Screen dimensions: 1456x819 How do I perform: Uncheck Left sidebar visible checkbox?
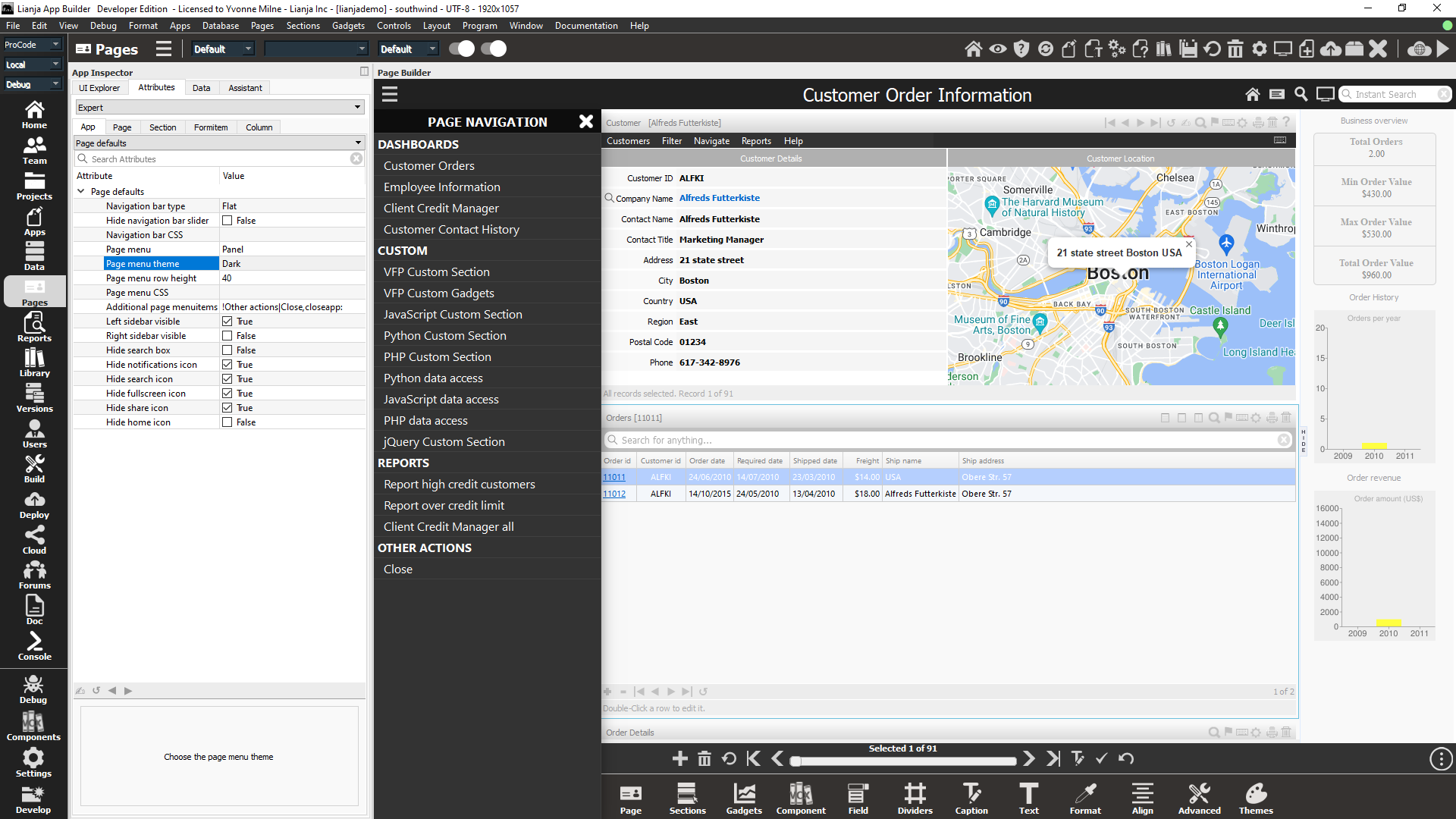(x=227, y=322)
